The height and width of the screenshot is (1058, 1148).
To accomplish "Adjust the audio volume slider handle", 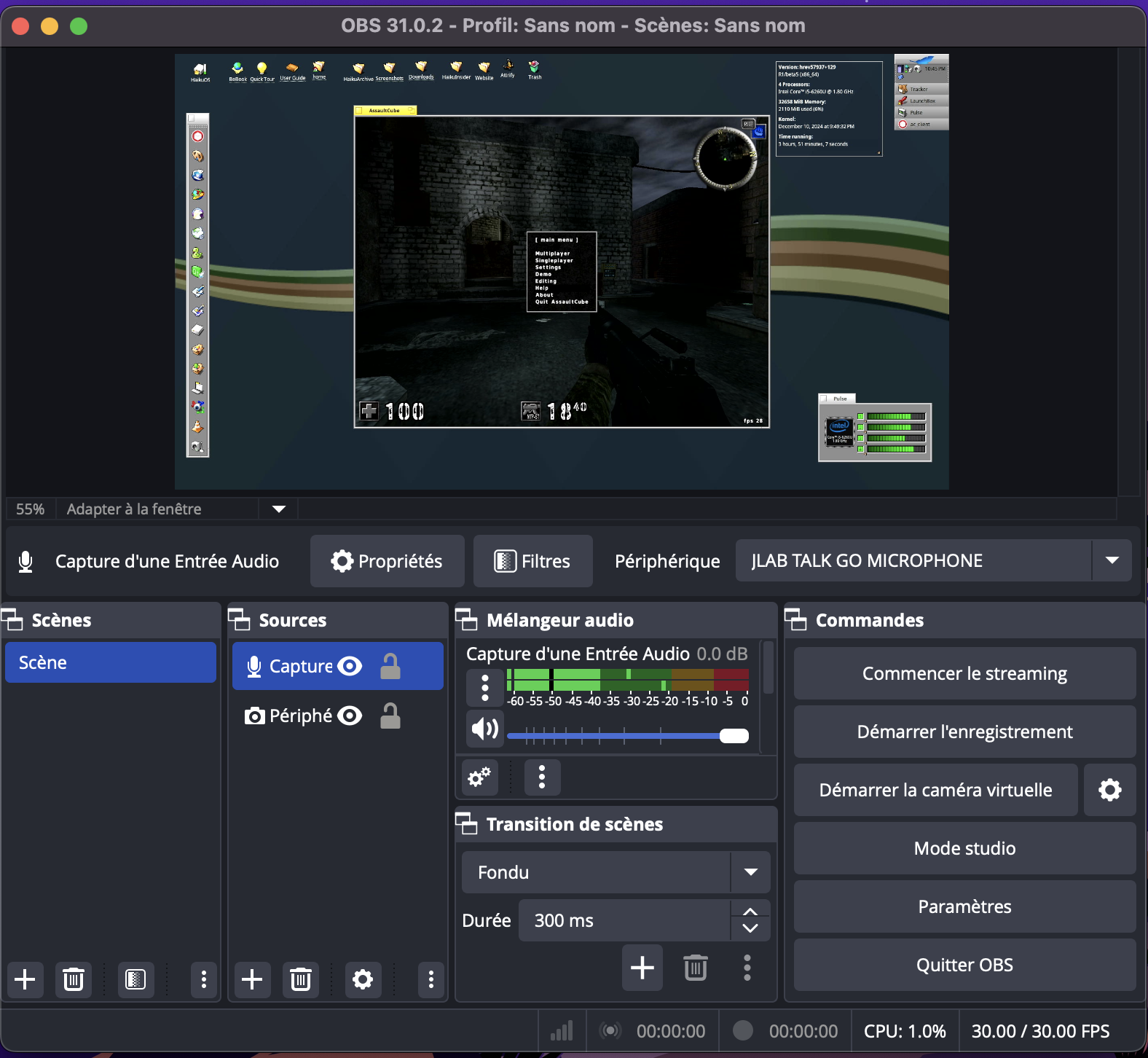I will 734,736.
